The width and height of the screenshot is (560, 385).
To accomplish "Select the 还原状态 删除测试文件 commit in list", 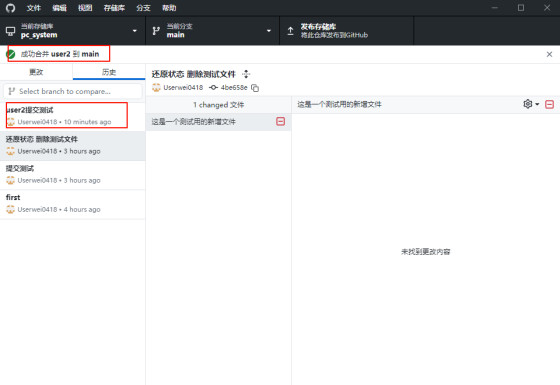I will [72, 146].
